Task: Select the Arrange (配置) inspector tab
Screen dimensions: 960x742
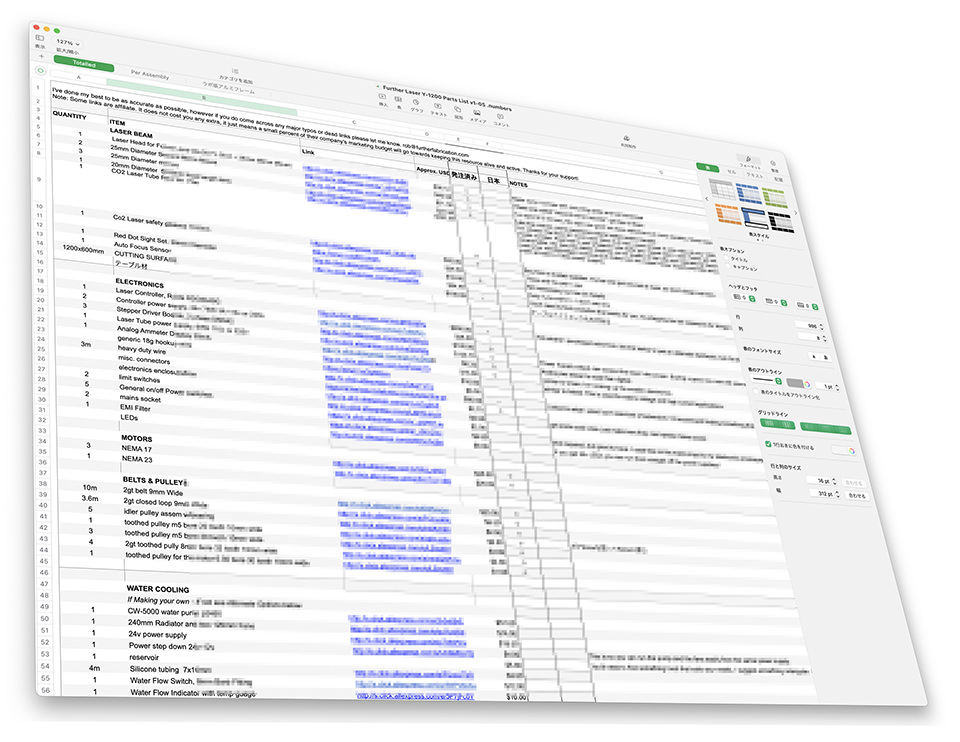Action: pos(778,180)
